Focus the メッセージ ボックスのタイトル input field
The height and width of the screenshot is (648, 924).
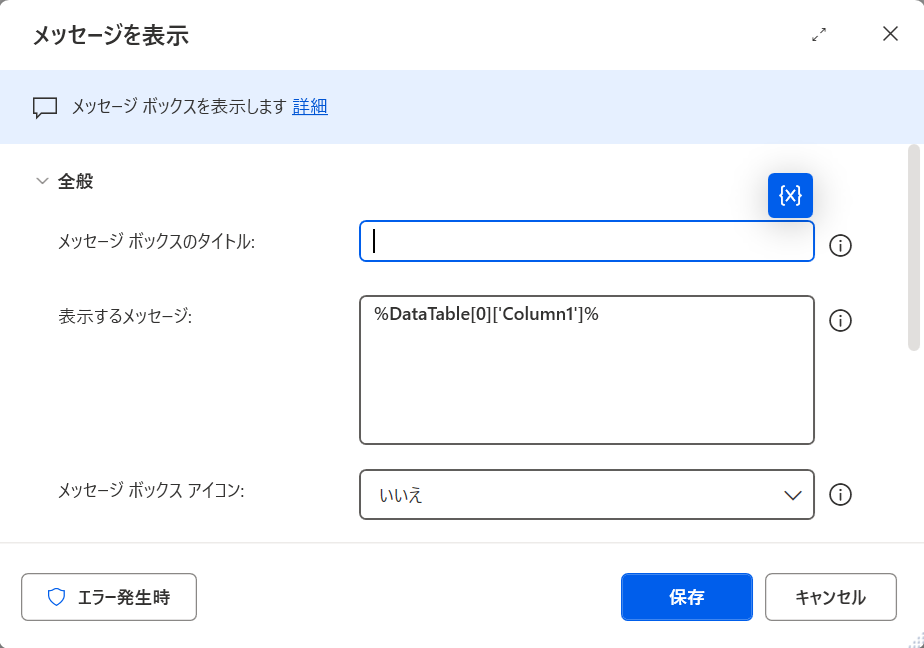586,241
